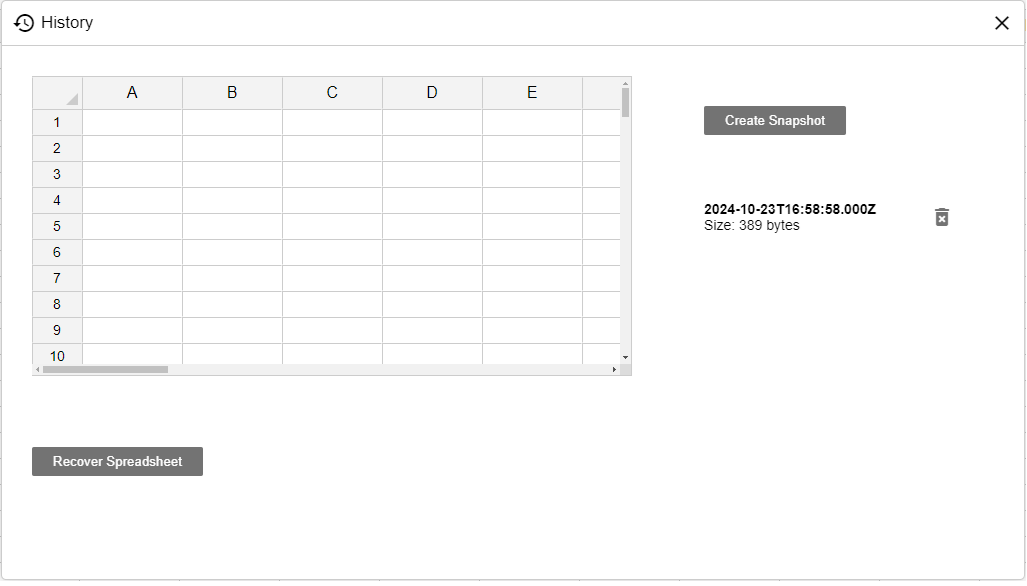Screen dimensions: 1027x586
Task: Select row 9 header
Action: [57, 331]
